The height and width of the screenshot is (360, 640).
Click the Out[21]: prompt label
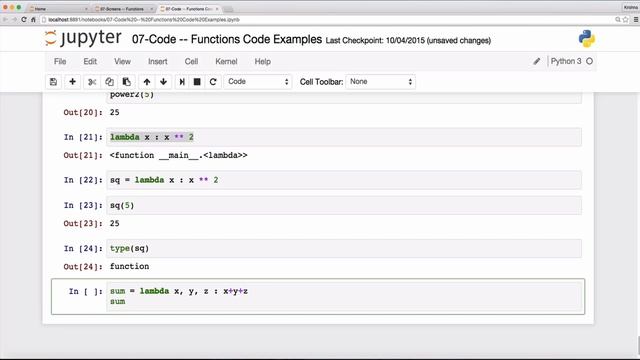pos(83,156)
